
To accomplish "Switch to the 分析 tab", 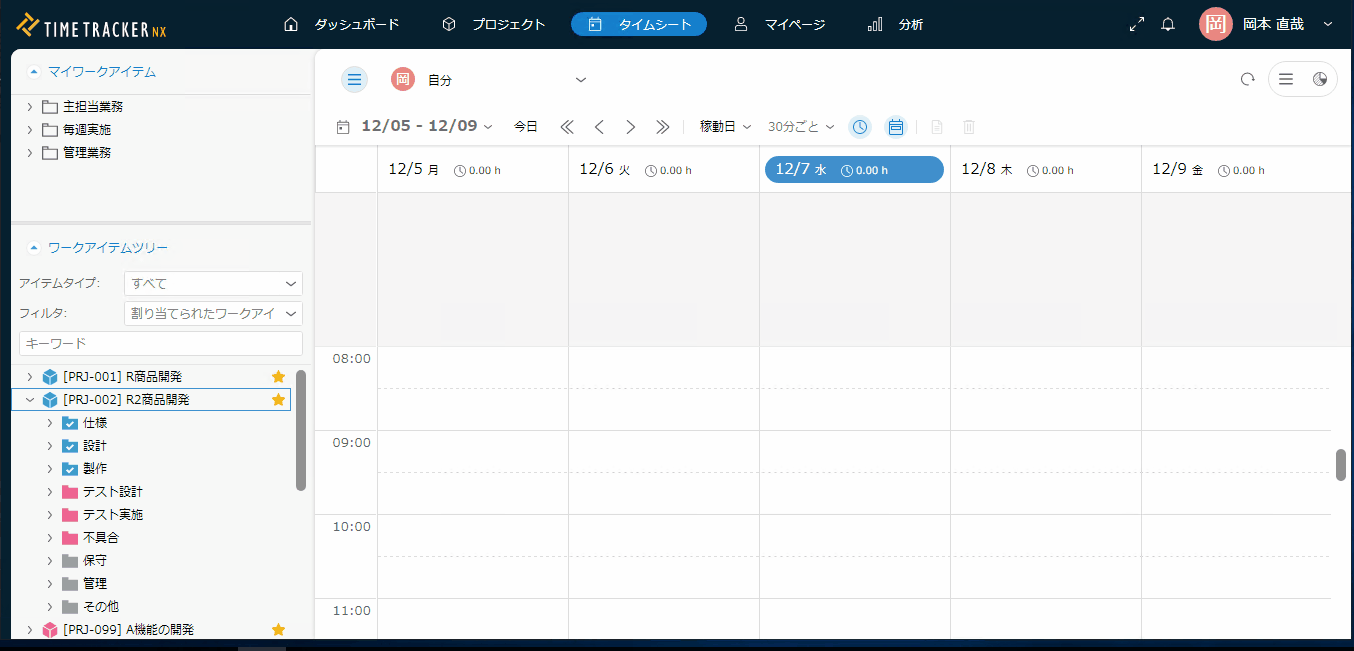I will tap(896, 24).
